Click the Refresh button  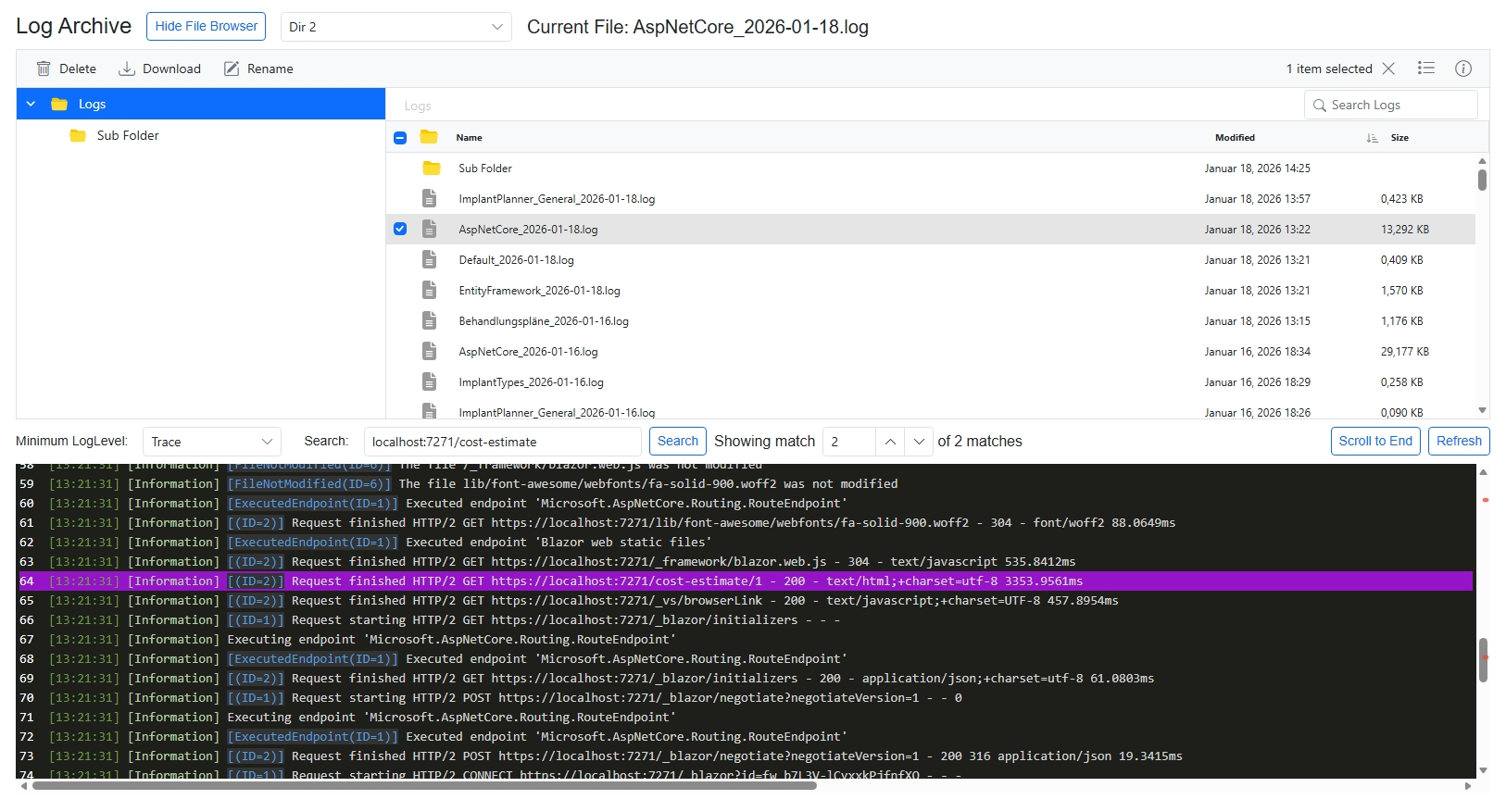click(x=1459, y=441)
